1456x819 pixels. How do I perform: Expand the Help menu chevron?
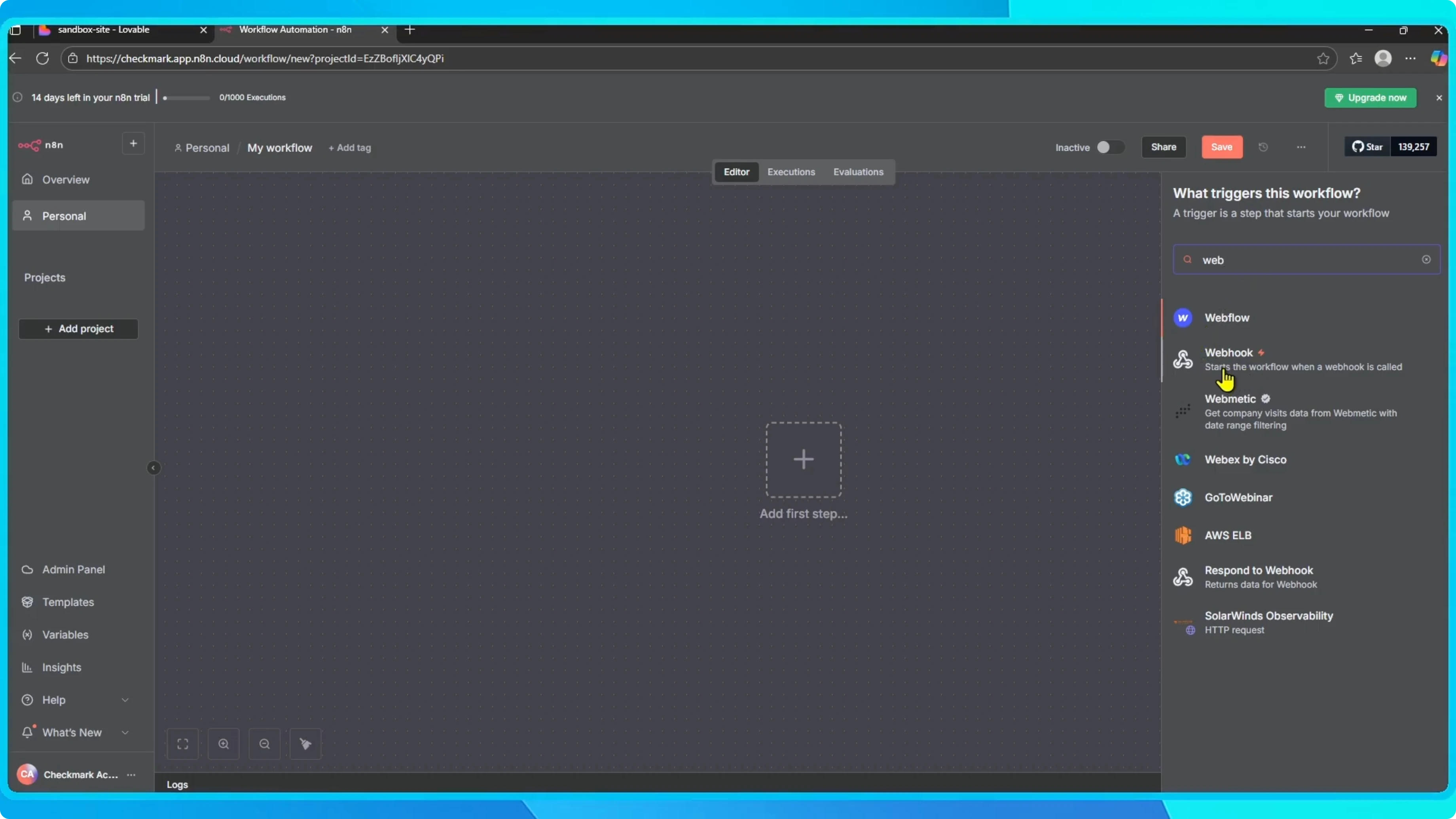pos(125,700)
